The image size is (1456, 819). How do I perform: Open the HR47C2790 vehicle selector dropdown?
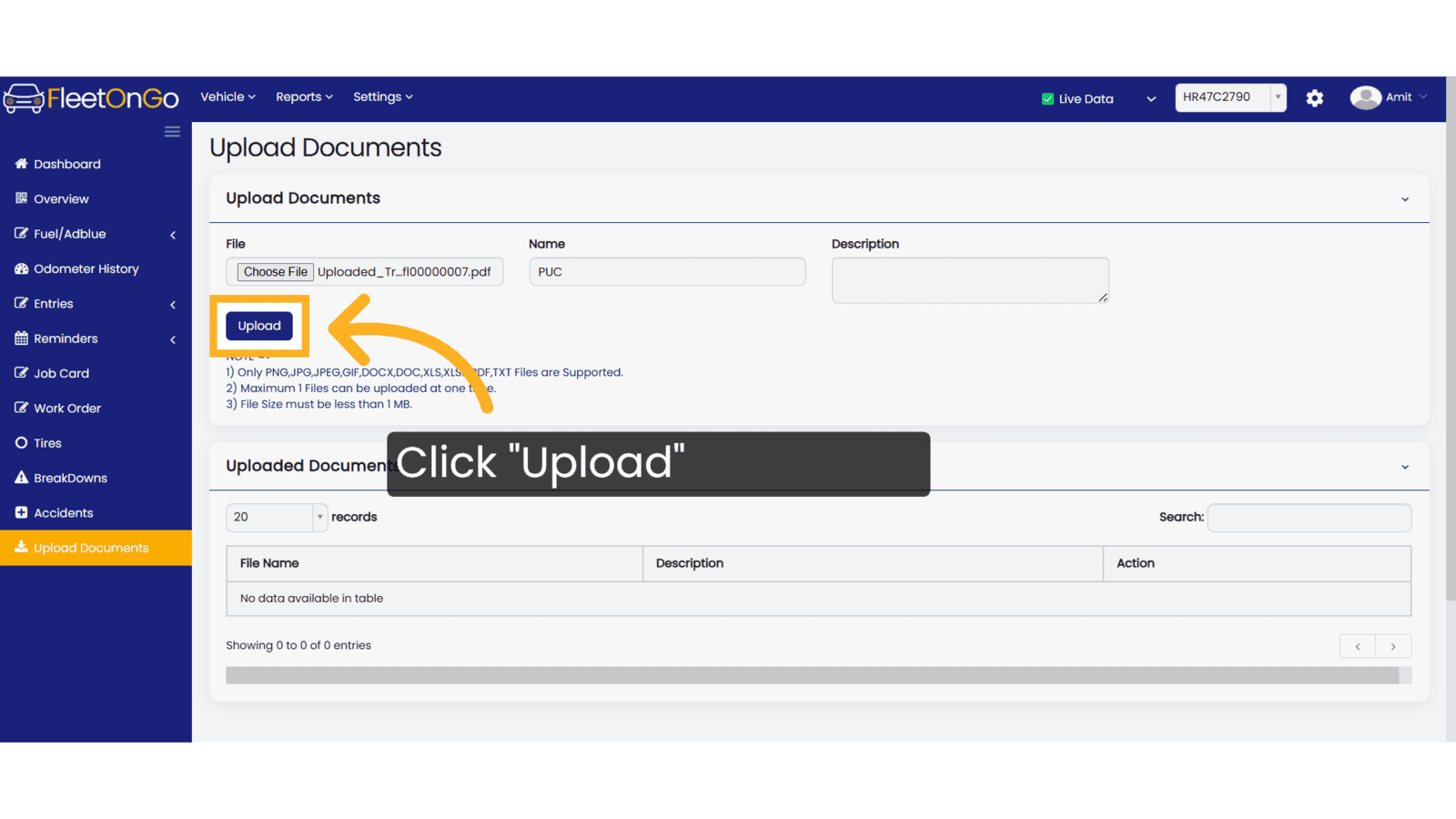click(1230, 97)
